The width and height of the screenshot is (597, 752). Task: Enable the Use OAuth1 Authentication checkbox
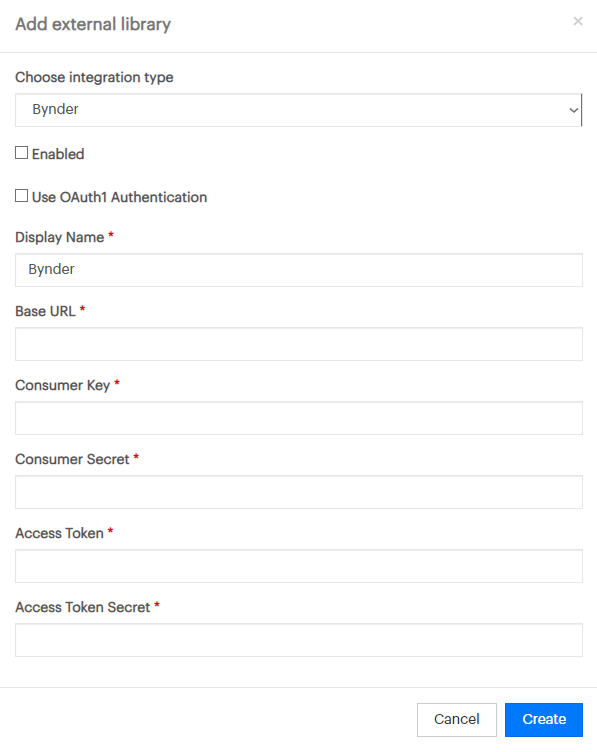(22, 196)
